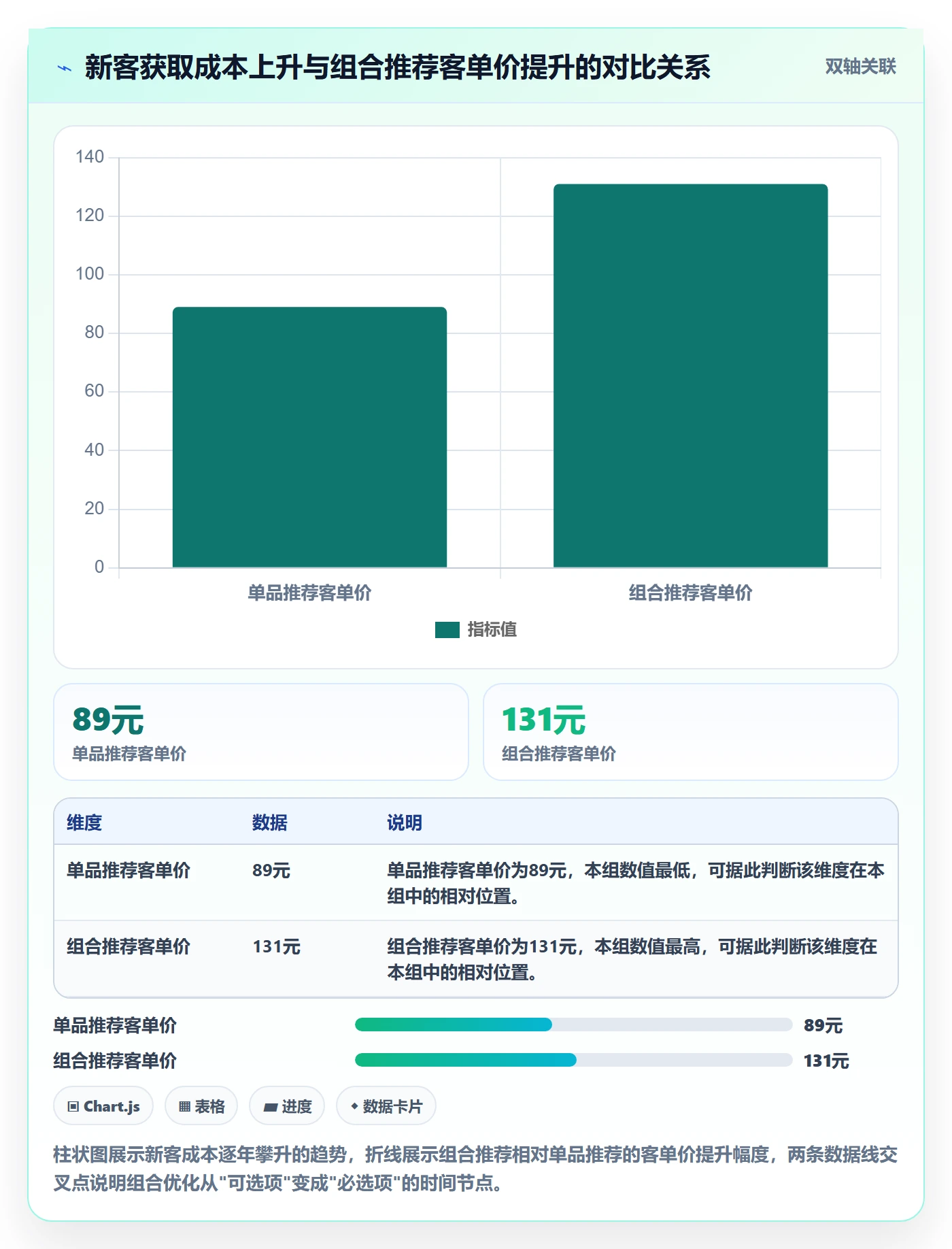Click the progress row label "组合推荐客单价"
952x1249 pixels.
click(115, 1061)
